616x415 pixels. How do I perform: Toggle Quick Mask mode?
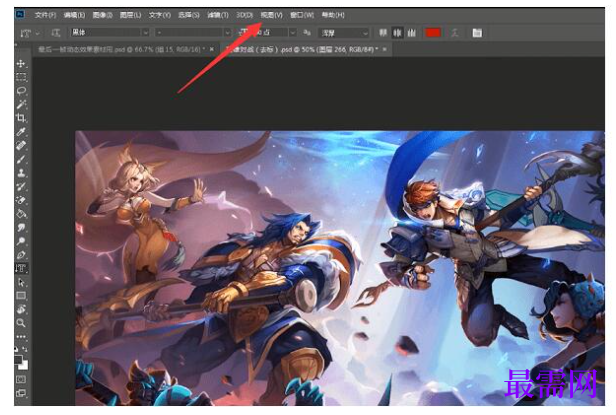coord(21,379)
